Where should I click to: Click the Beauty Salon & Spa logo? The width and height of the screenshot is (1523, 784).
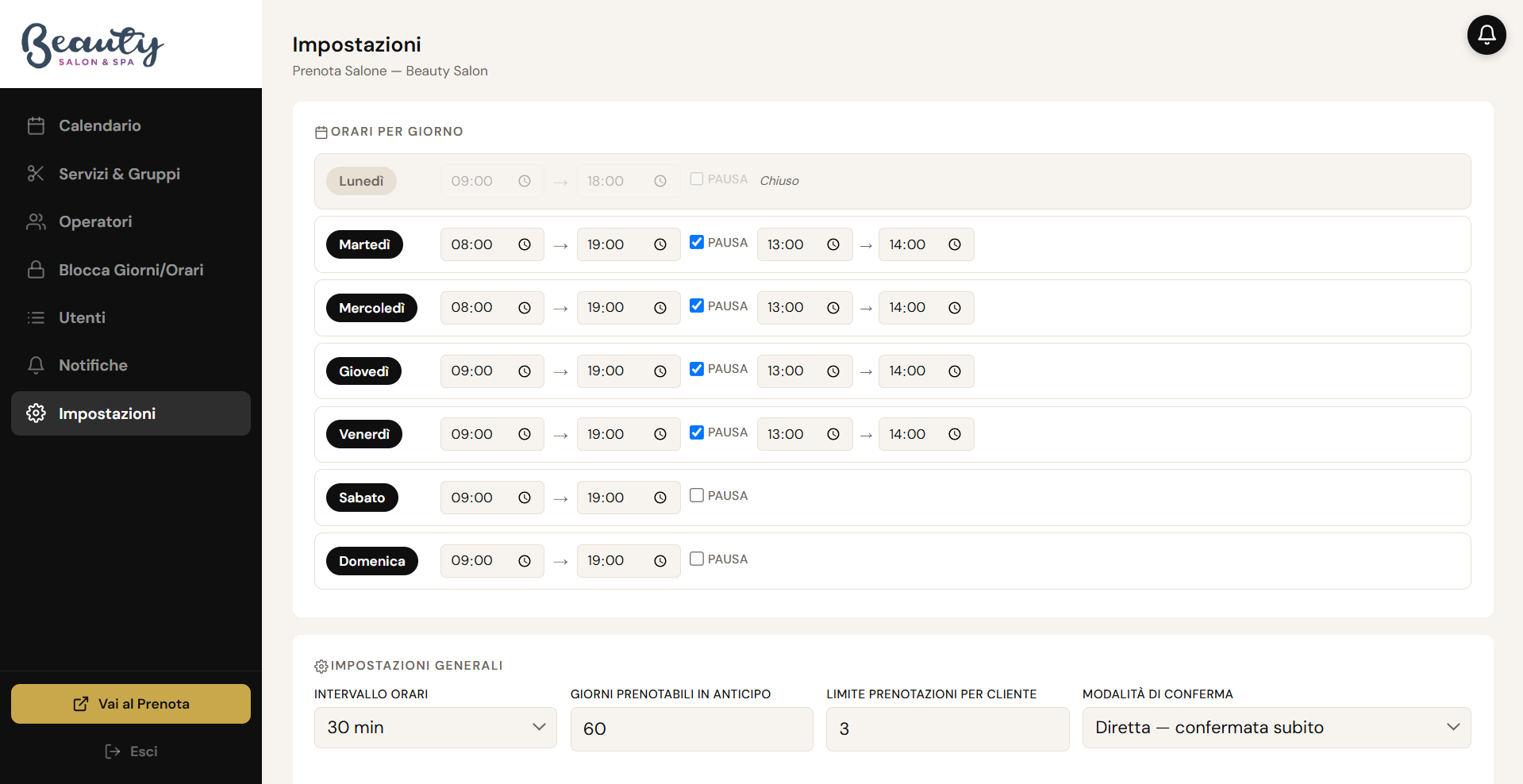click(92, 45)
